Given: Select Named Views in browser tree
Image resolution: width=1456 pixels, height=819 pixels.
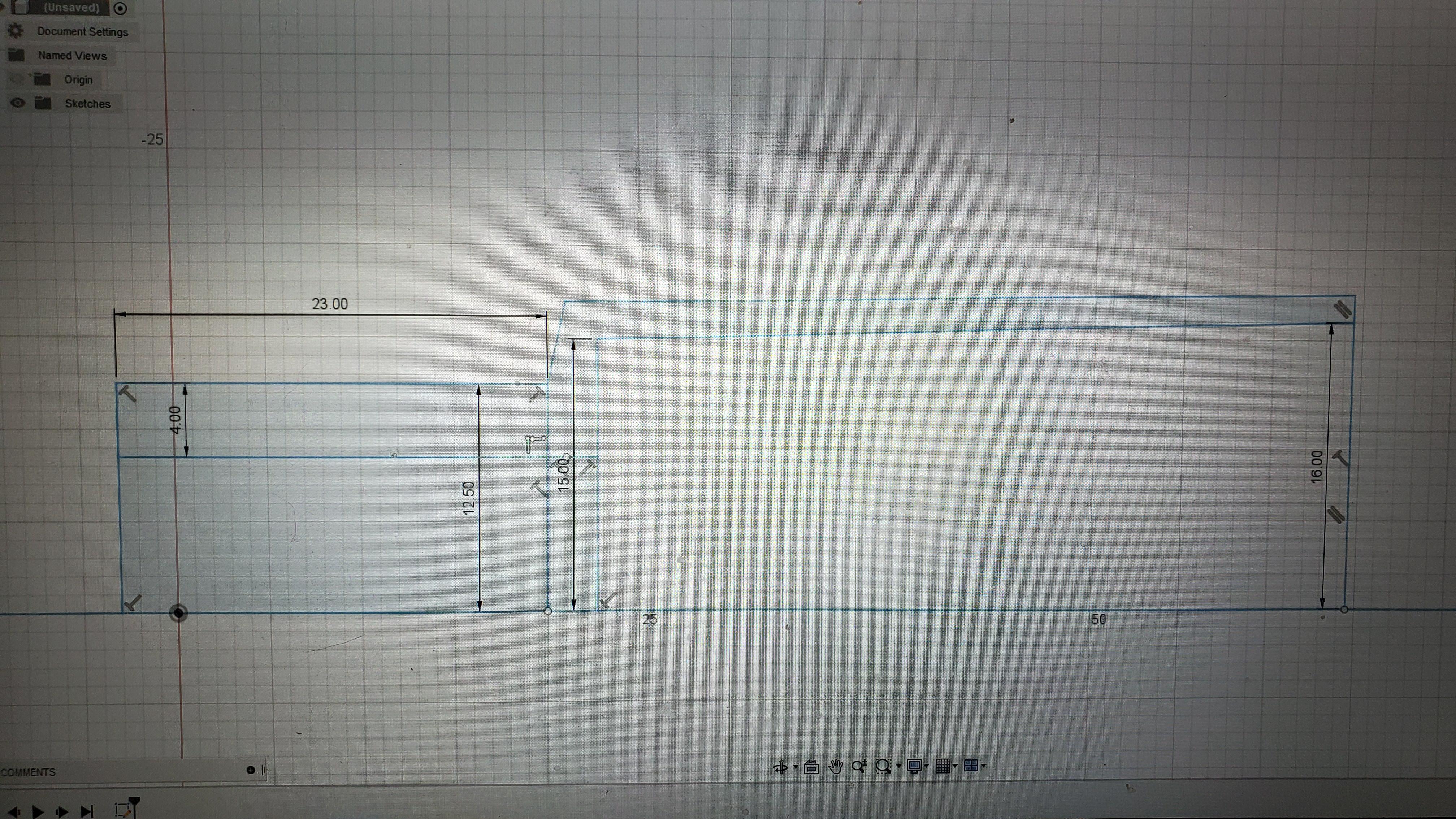Looking at the screenshot, I should 72,55.
